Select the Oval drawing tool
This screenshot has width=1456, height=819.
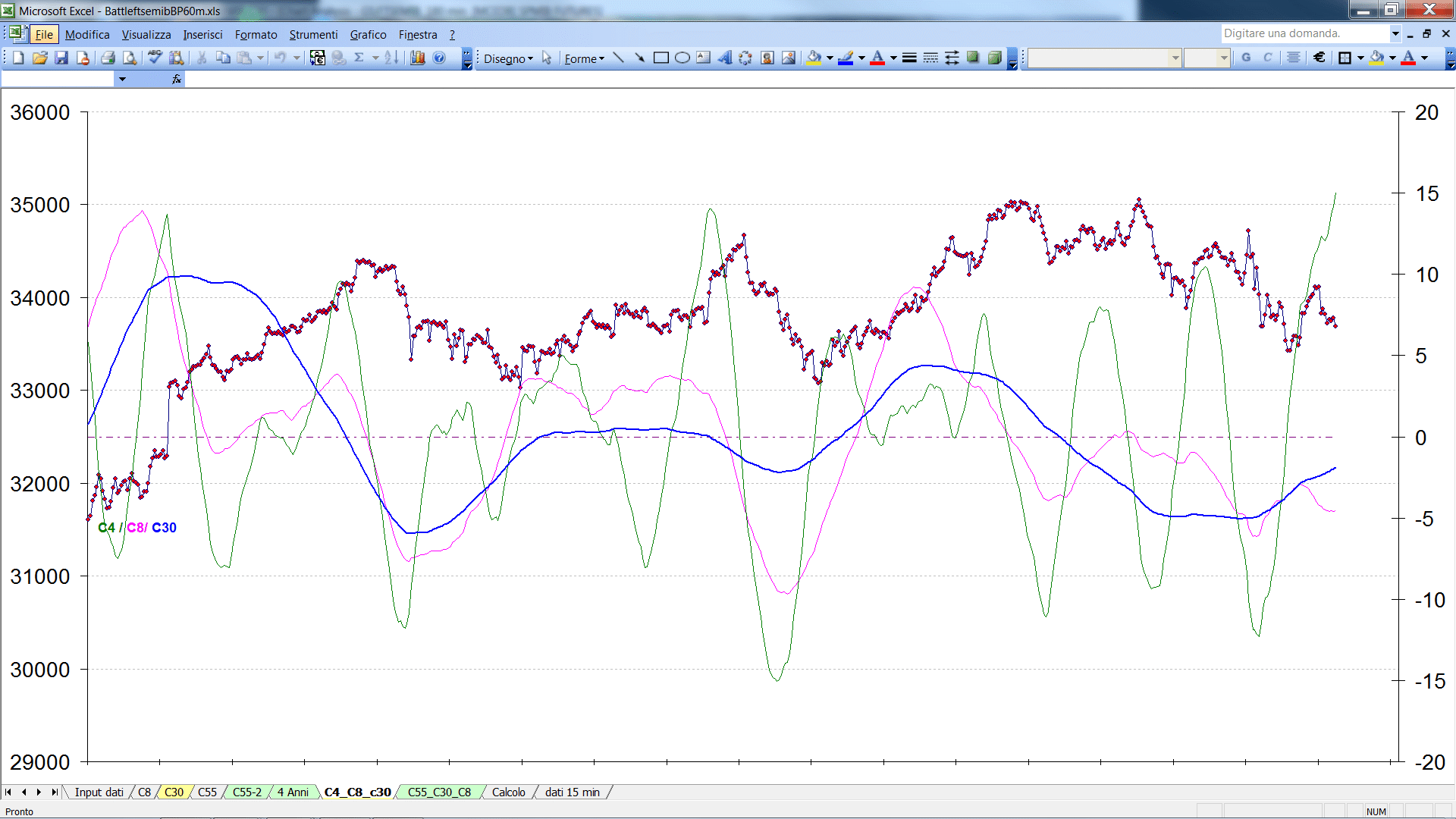pyautogui.click(x=682, y=58)
